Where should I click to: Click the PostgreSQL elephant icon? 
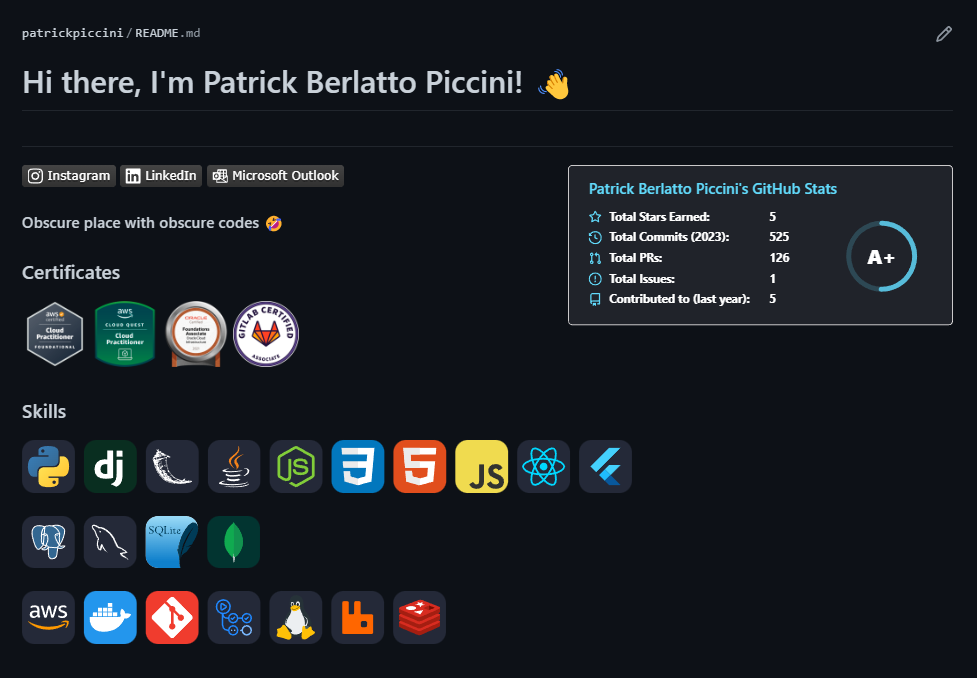[x=49, y=542]
